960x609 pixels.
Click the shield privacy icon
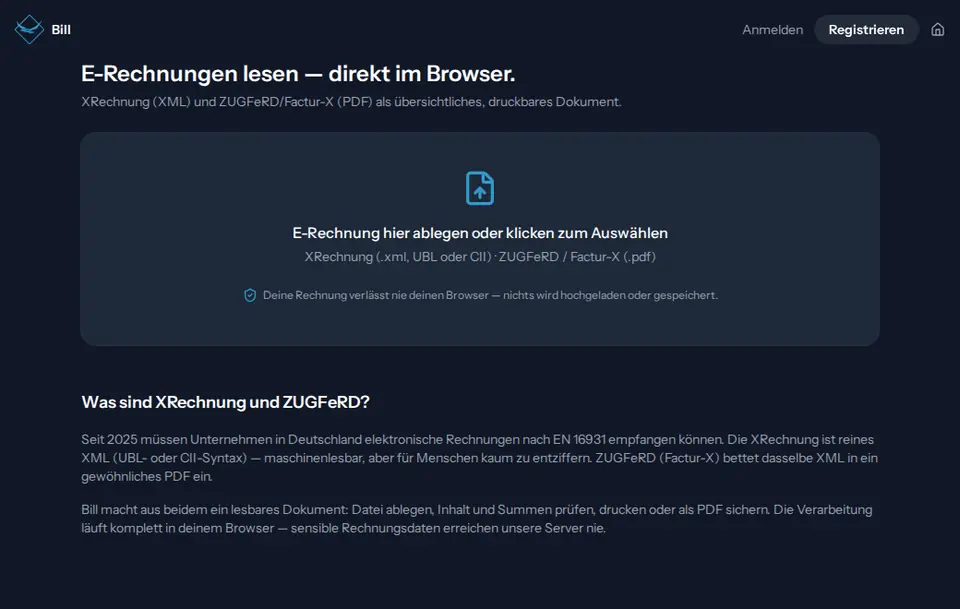click(x=250, y=295)
